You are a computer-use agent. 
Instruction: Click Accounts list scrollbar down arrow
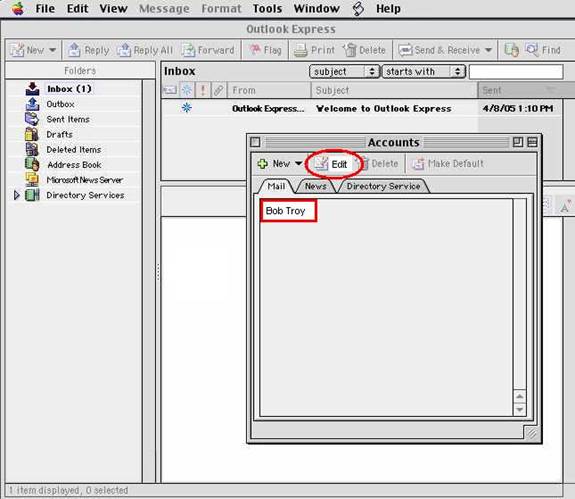[x=519, y=409]
